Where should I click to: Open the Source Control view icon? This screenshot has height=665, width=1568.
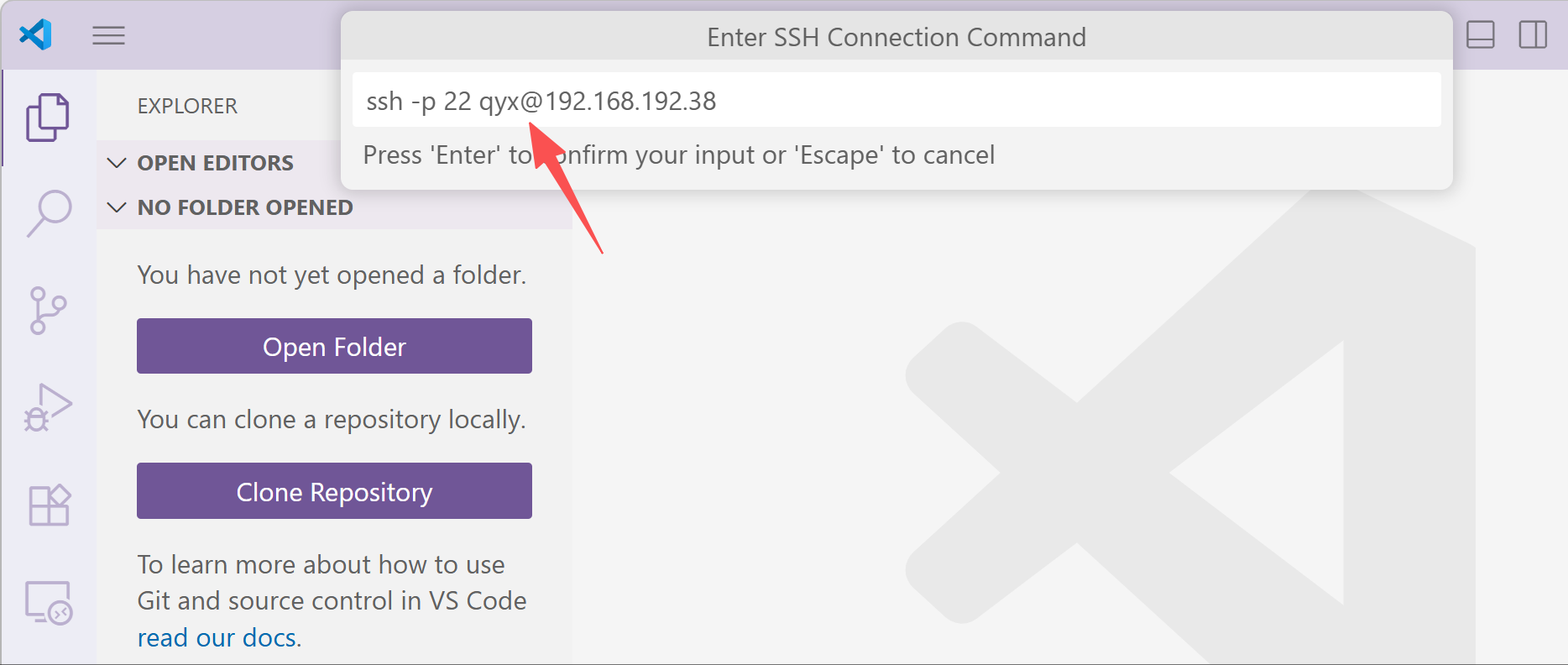[x=48, y=311]
